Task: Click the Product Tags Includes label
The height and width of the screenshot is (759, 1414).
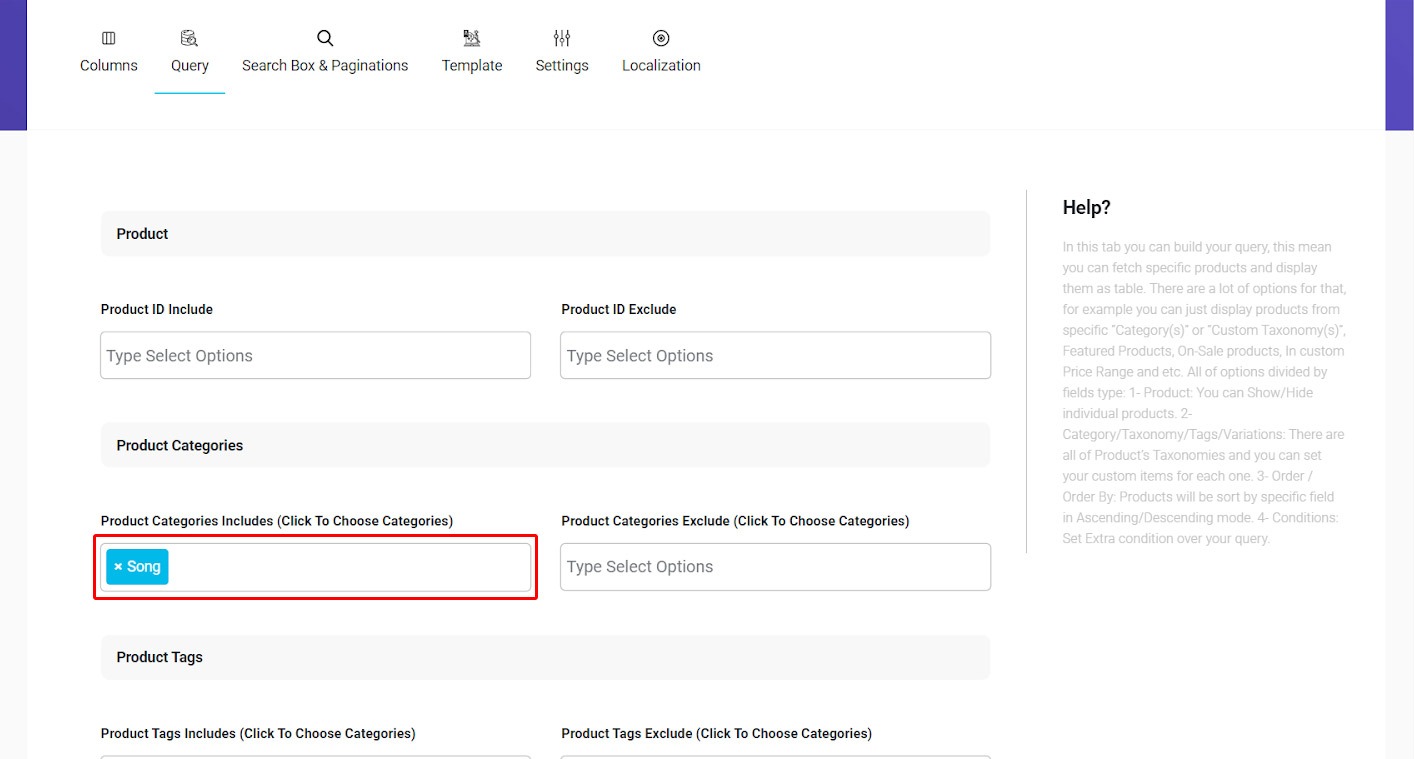Action: [258, 733]
